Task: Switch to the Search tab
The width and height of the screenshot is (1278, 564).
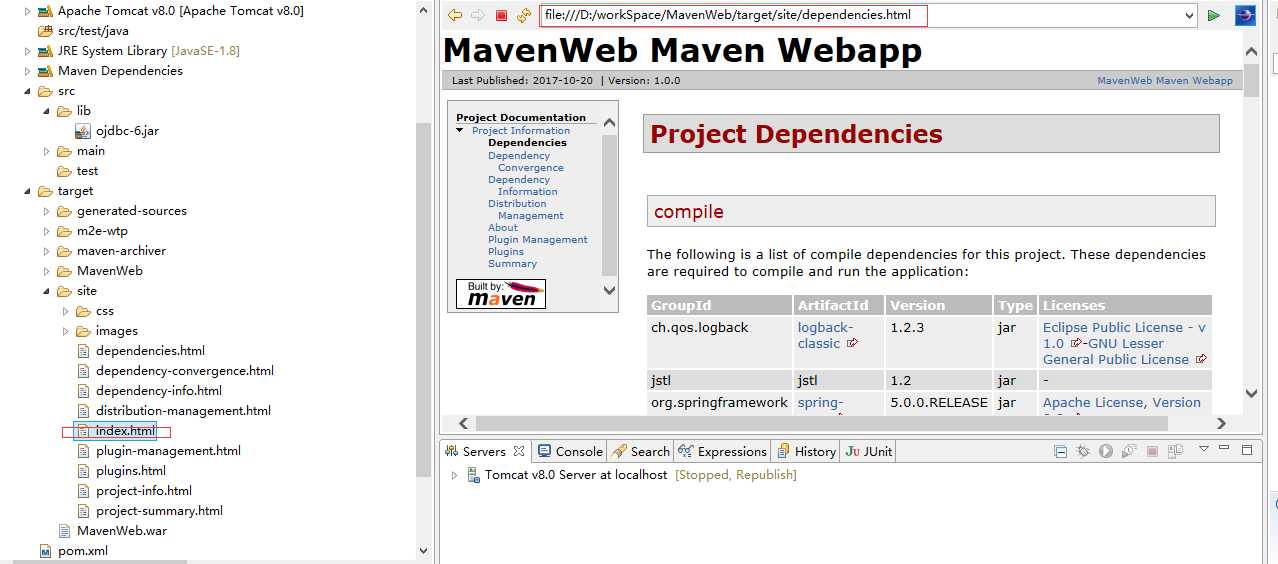Action: 640,452
